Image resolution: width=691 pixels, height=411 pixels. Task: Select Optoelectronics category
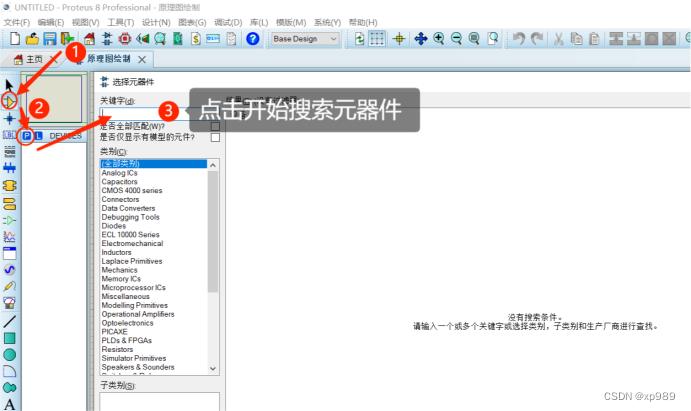[x=127, y=322]
